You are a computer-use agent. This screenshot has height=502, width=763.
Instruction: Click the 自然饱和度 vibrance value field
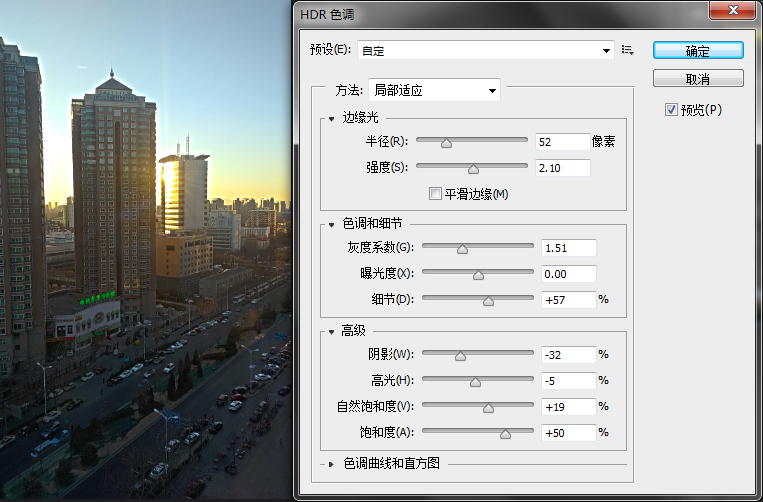coord(568,407)
